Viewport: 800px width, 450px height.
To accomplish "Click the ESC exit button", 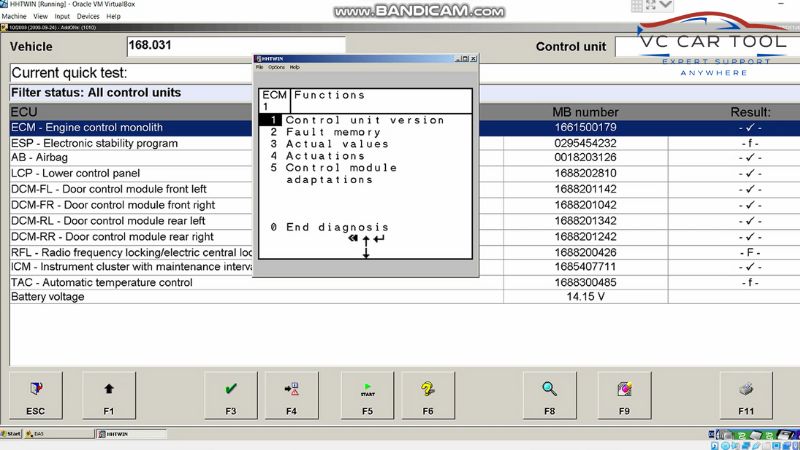I will (36, 395).
